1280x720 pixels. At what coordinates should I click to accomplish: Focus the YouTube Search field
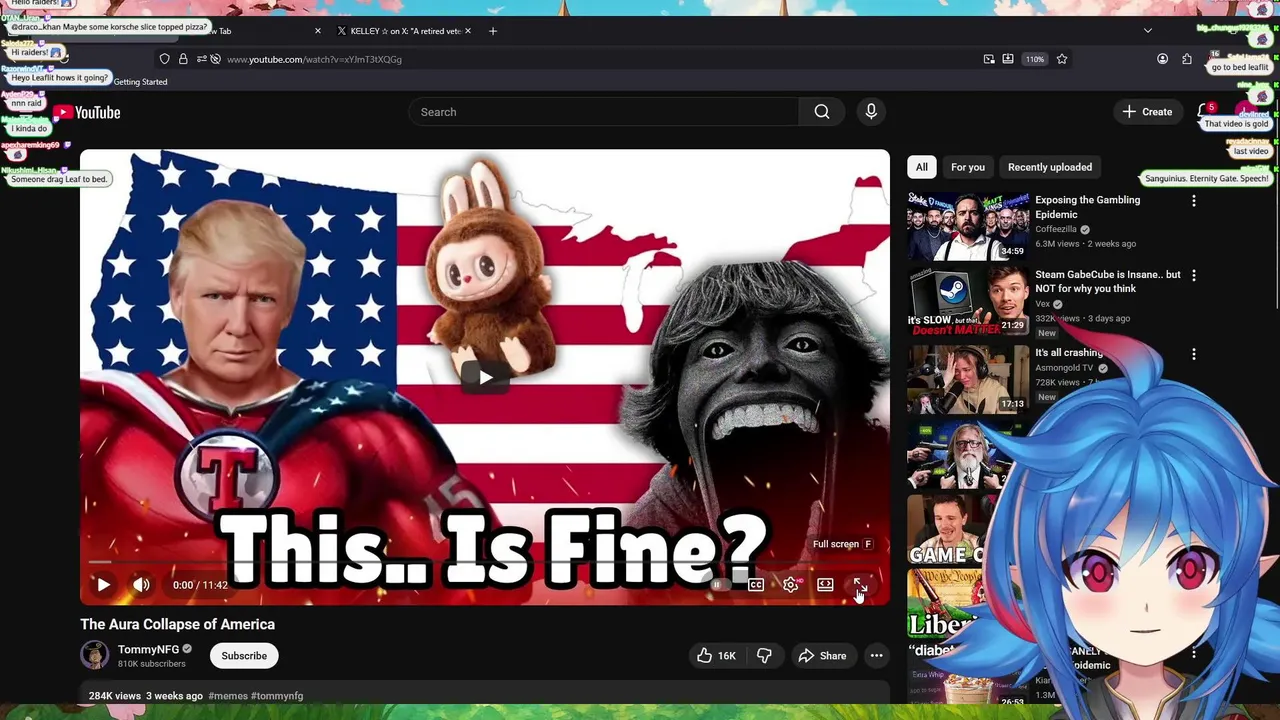[x=604, y=112]
